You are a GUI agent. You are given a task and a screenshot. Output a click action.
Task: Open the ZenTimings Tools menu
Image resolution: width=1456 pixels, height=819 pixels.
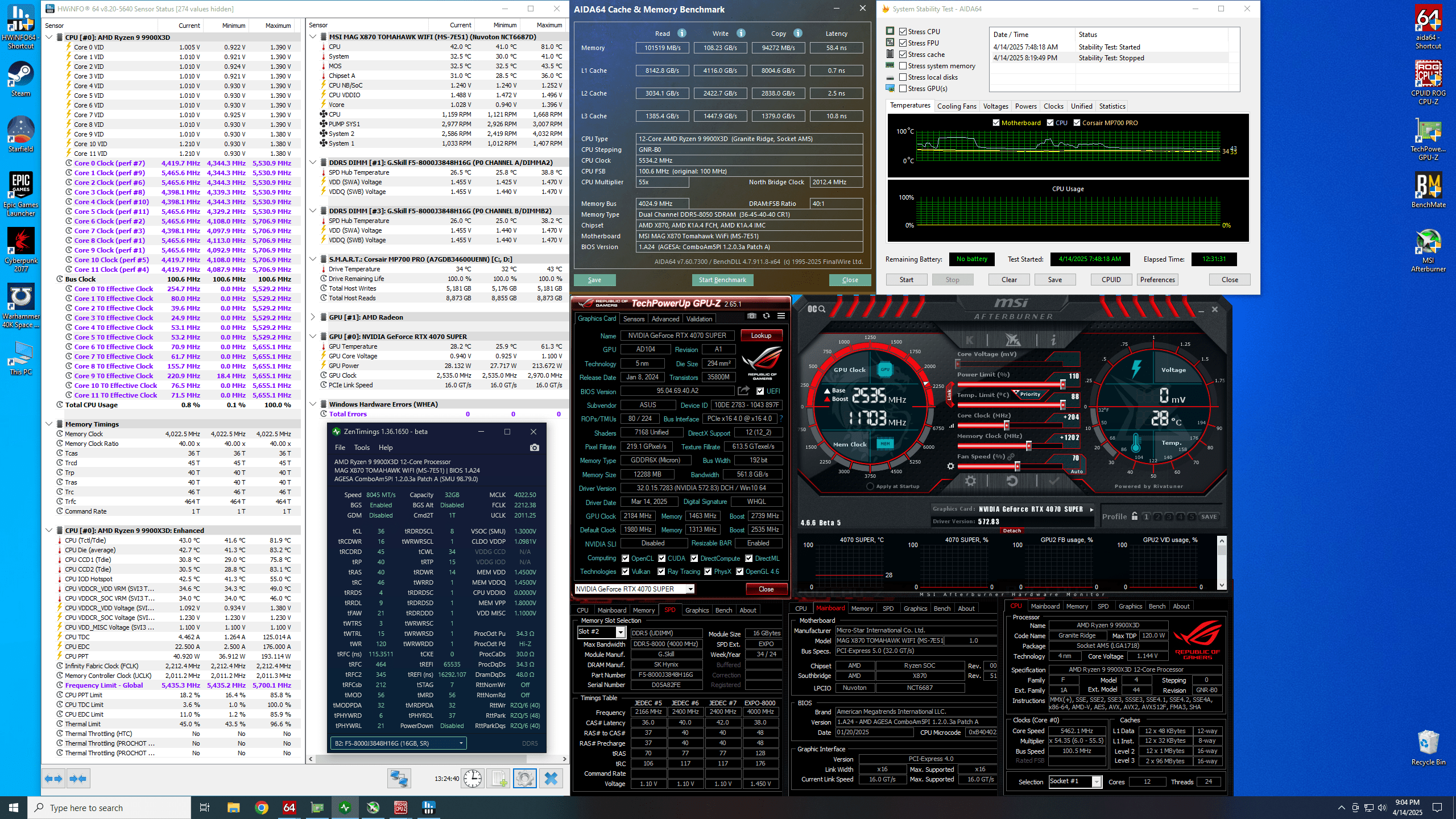point(362,448)
